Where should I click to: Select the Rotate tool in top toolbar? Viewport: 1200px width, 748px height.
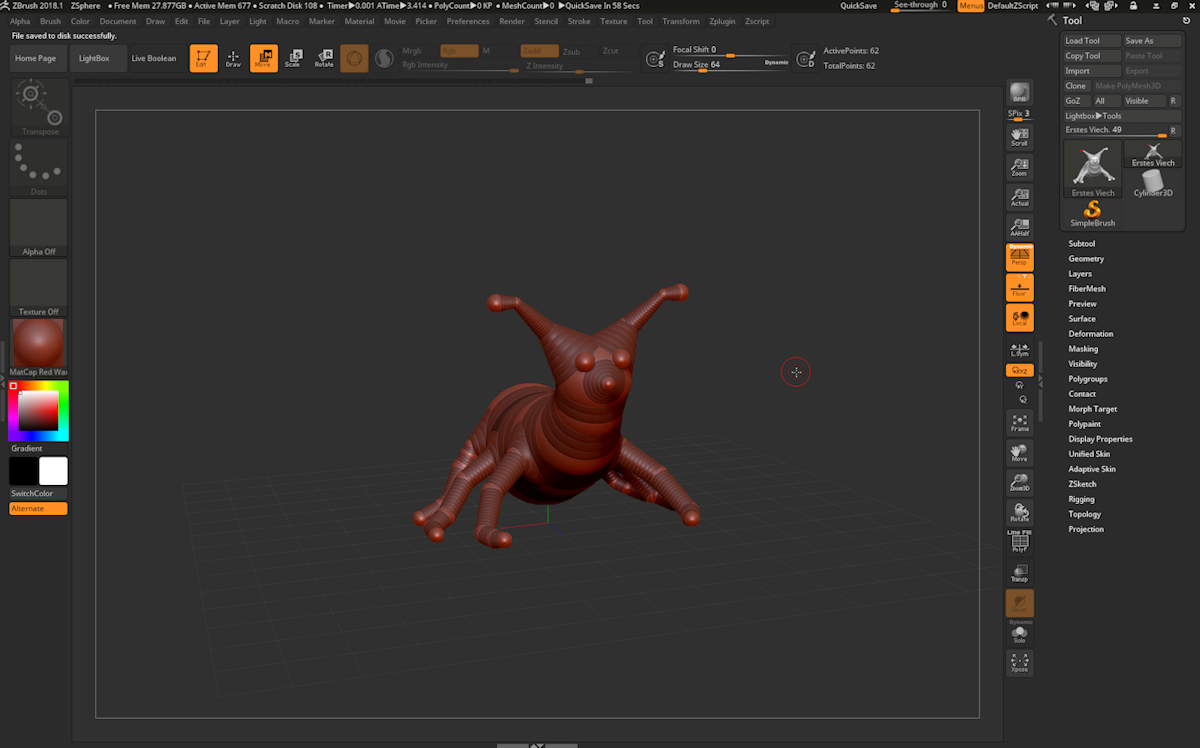324,58
